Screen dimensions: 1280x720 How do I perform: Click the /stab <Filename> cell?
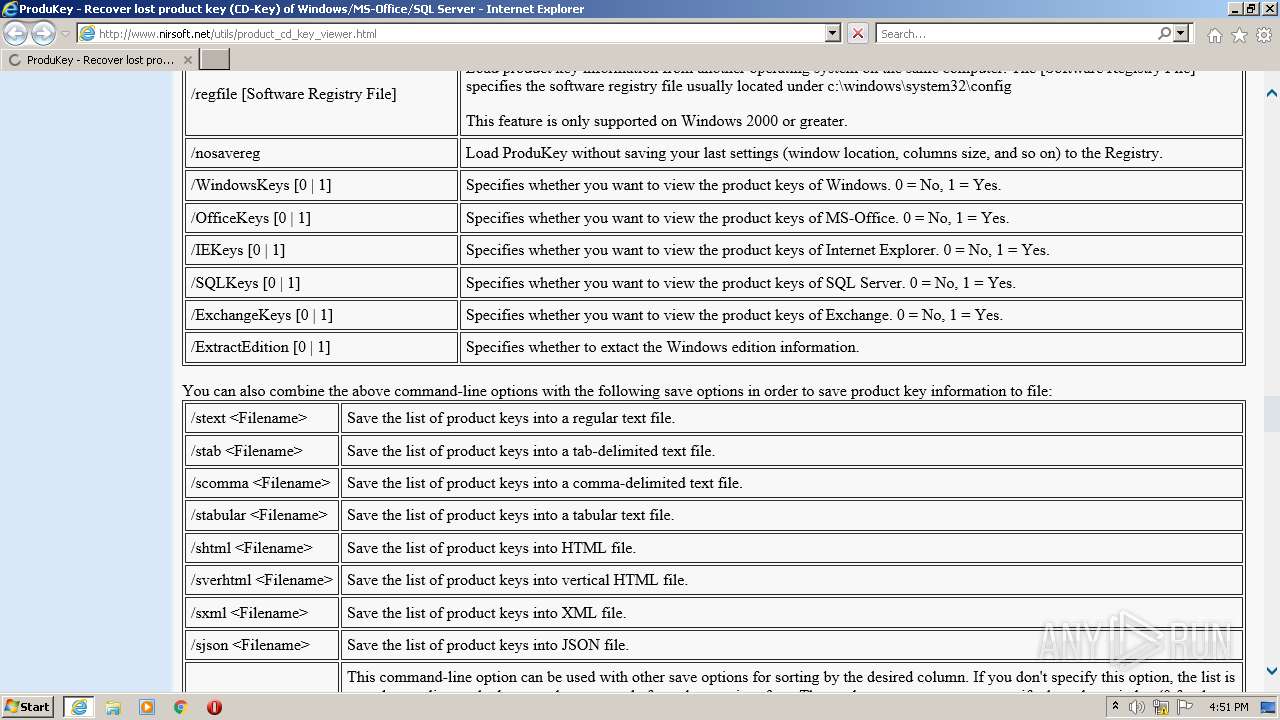click(262, 450)
